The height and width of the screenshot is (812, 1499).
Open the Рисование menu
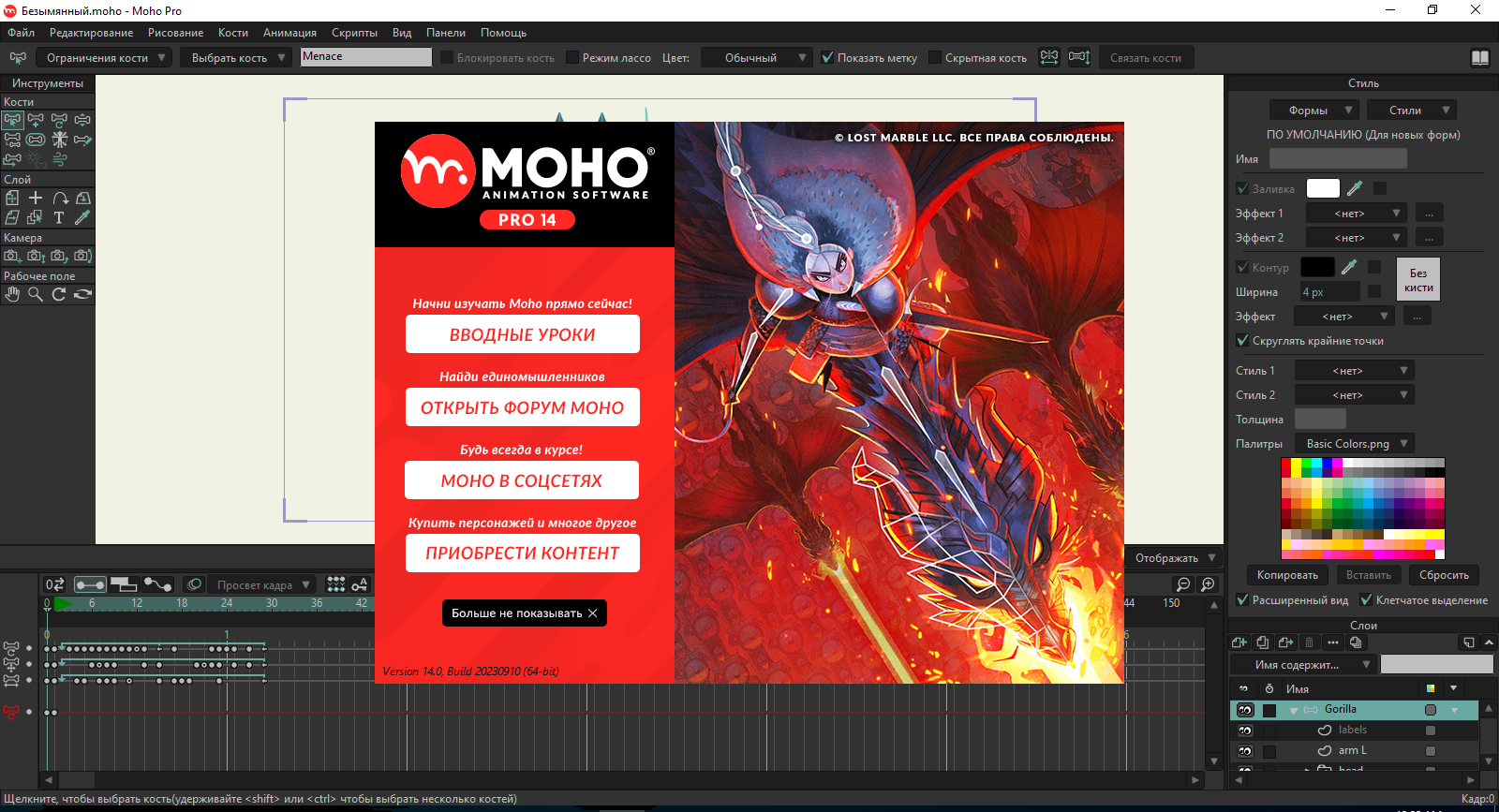click(x=175, y=32)
